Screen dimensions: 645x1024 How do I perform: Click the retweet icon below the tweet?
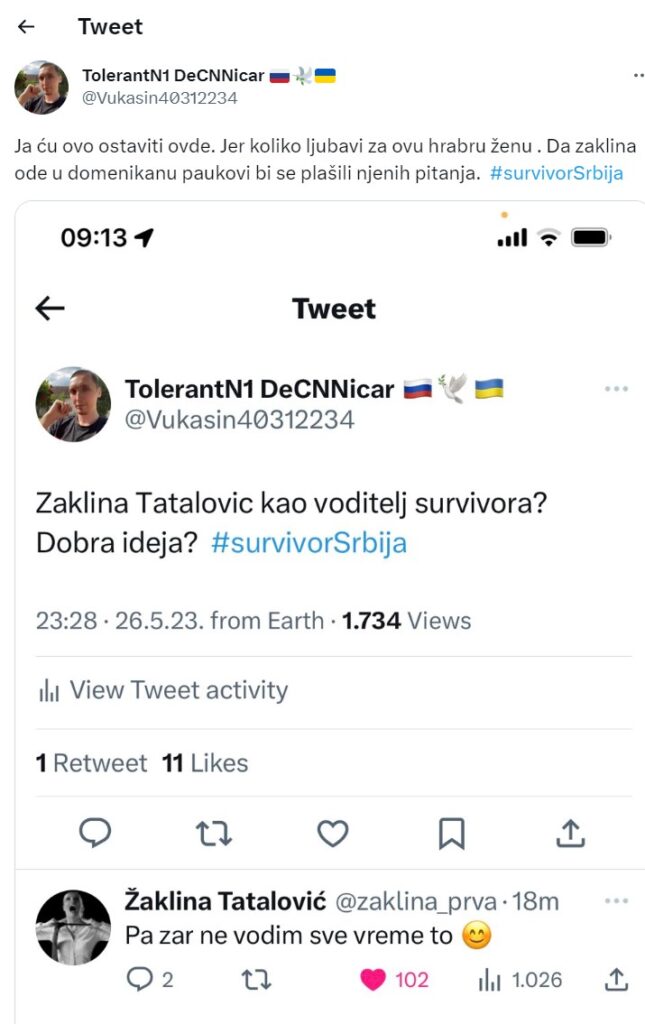(x=214, y=832)
